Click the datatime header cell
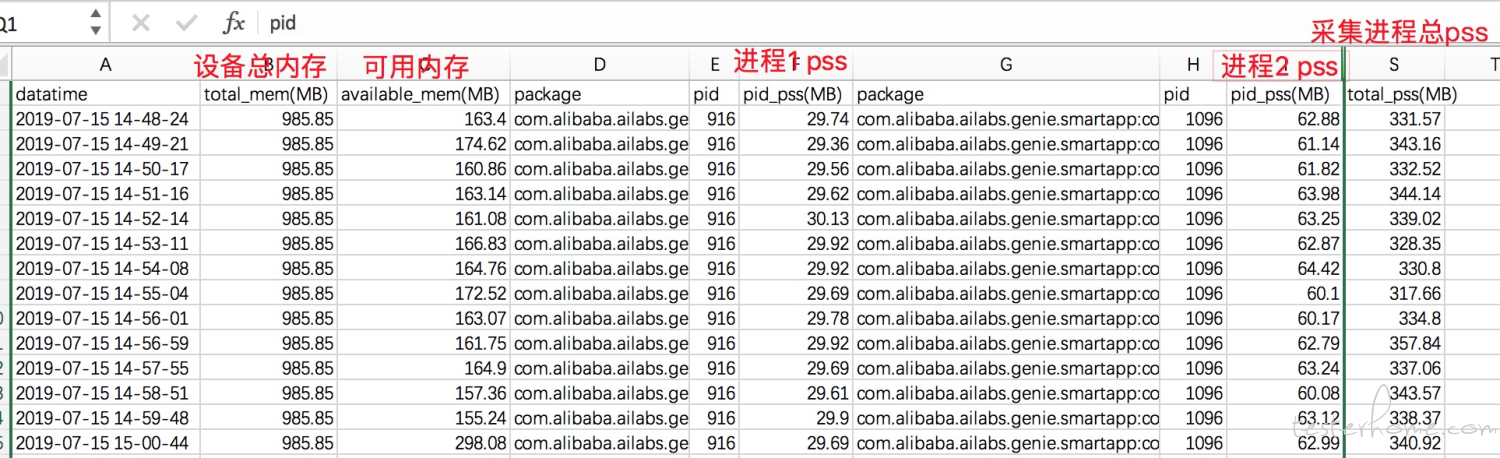Screen dimensions: 1500x458 point(106,94)
